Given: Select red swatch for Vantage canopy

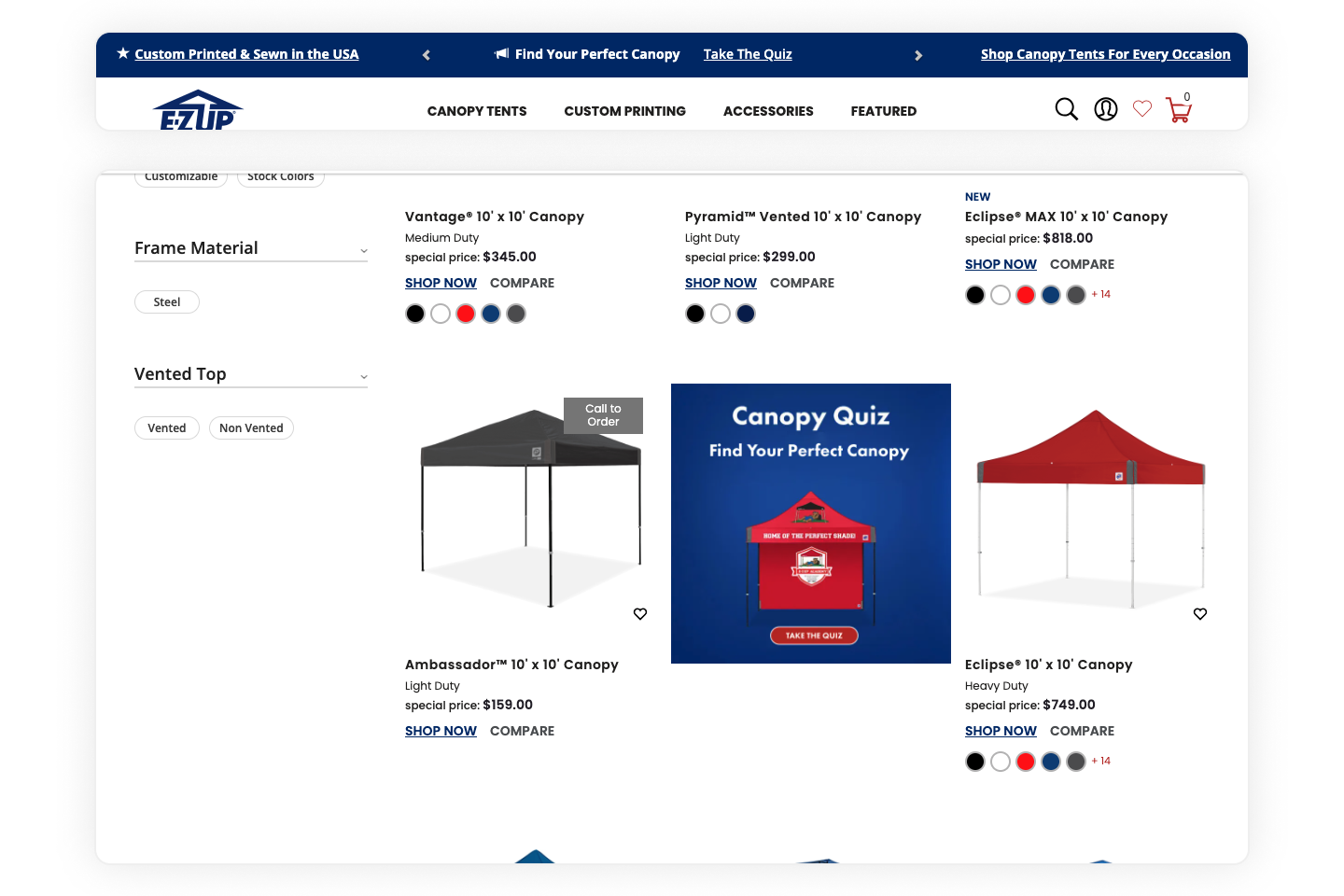Looking at the screenshot, I should point(466,314).
